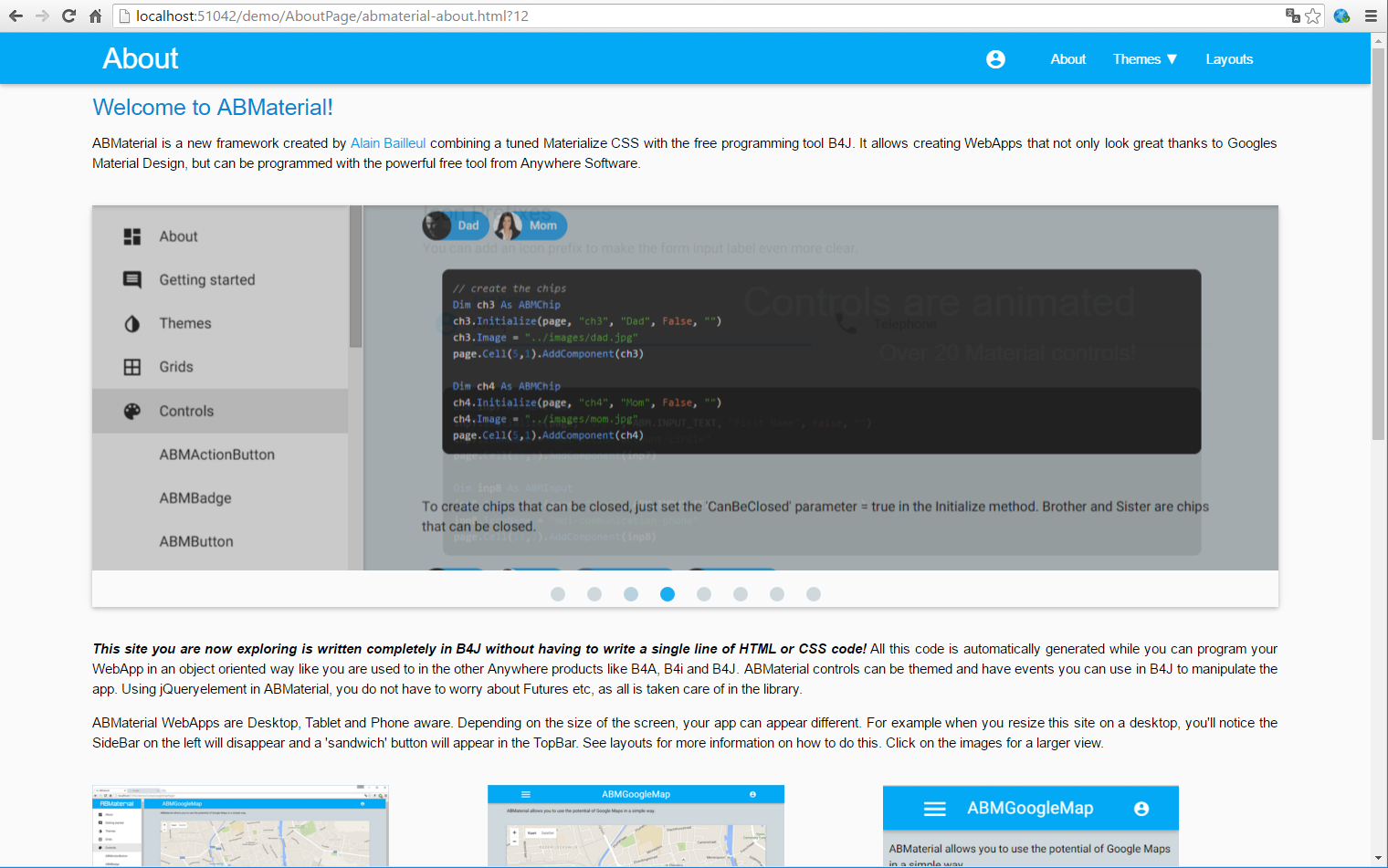Click the Dad chip avatar
The image size is (1388, 868).
click(436, 225)
